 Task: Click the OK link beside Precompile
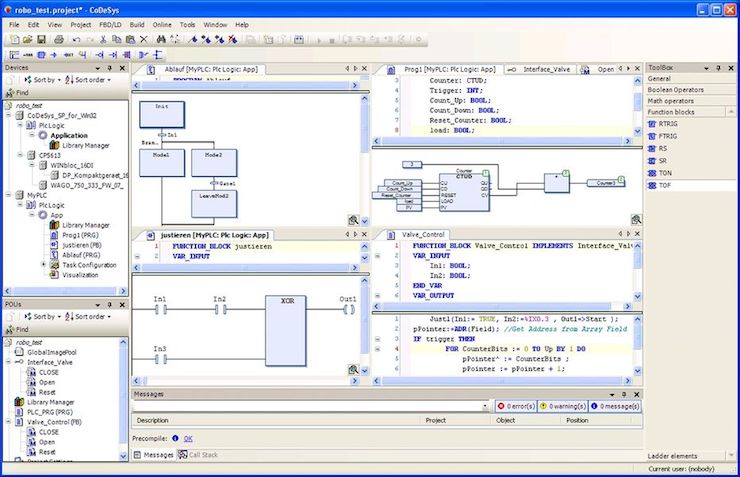pyautogui.click(x=188, y=438)
